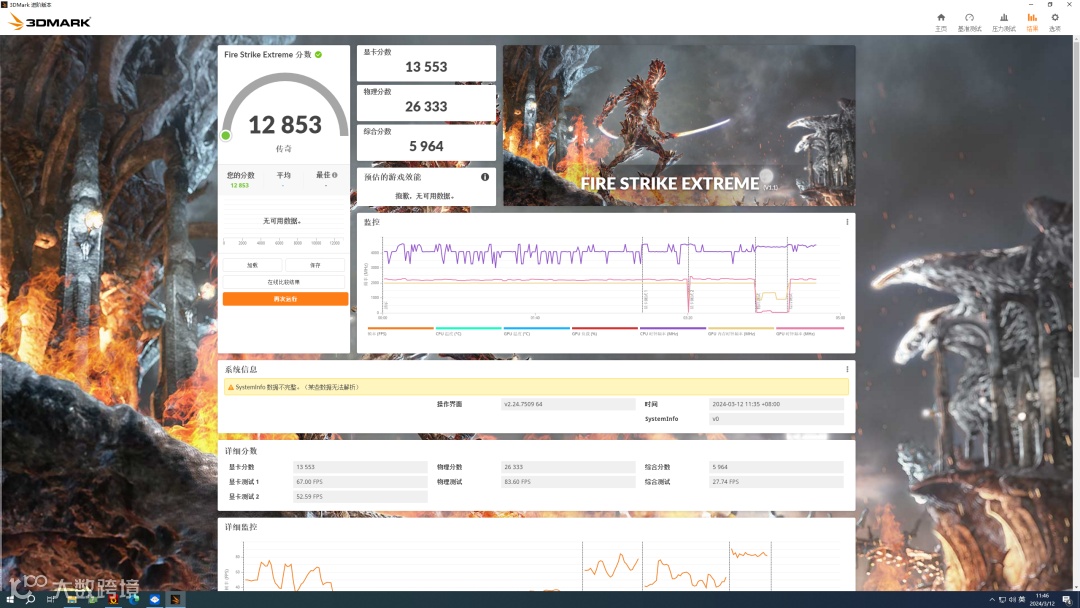Click the 3DMark taskbar icon
Image resolution: width=1080 pixels, height=608 pixels.
pos(175,600)
